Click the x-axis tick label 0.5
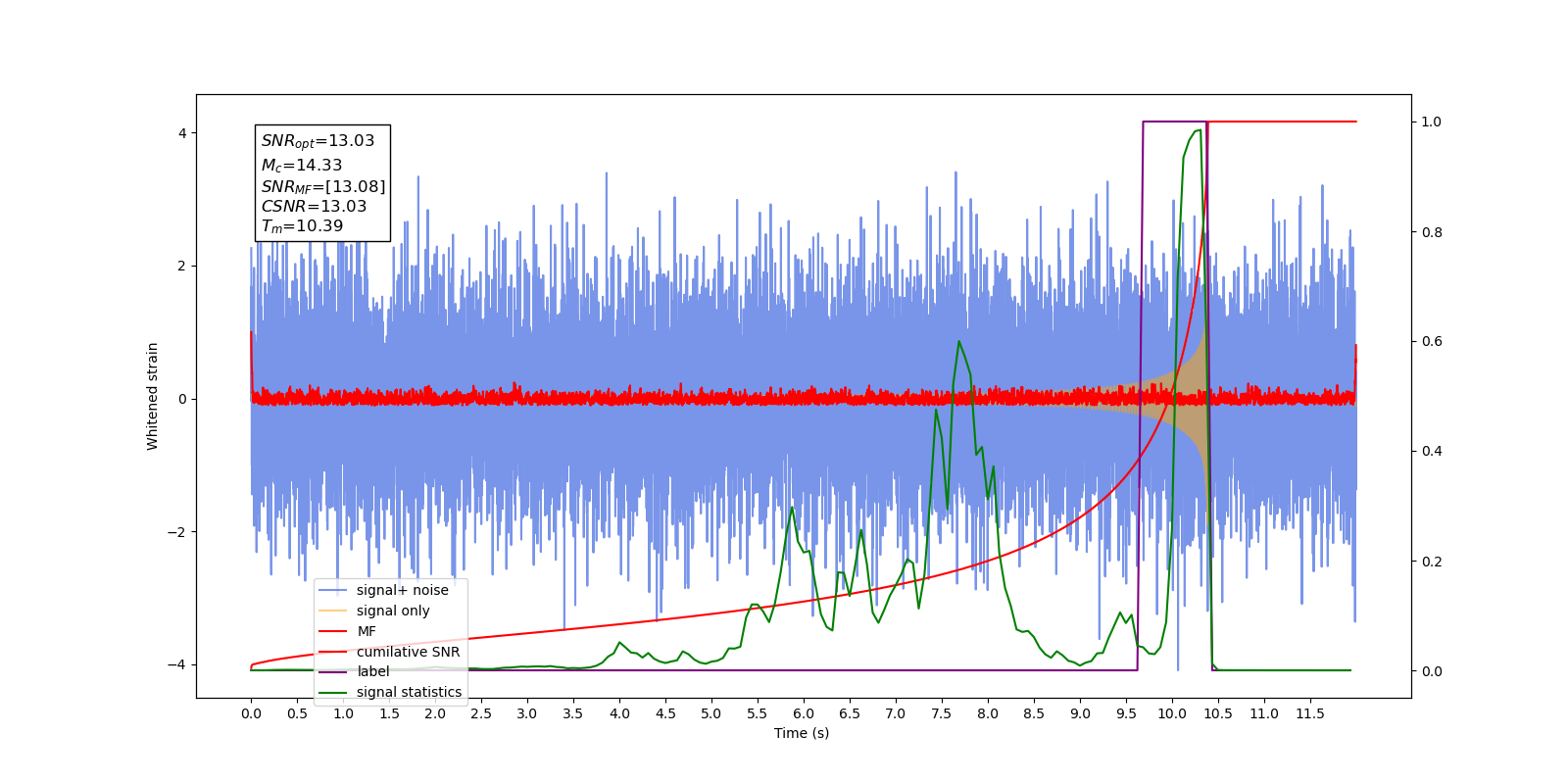The height and width of the screenshot is (784, 1568). [x=297, y=713]
